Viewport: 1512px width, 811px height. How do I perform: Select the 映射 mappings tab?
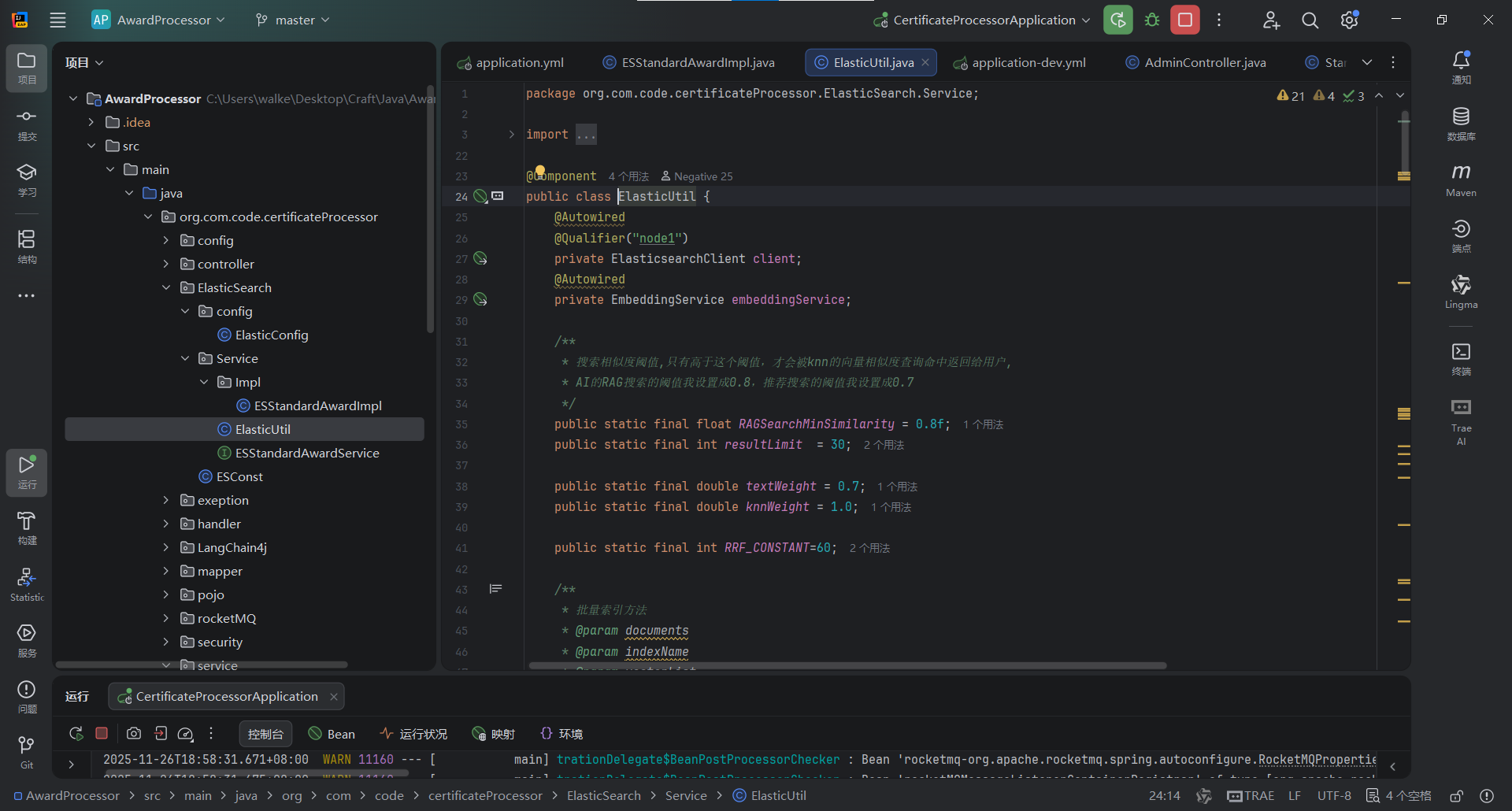coord(494,734)
